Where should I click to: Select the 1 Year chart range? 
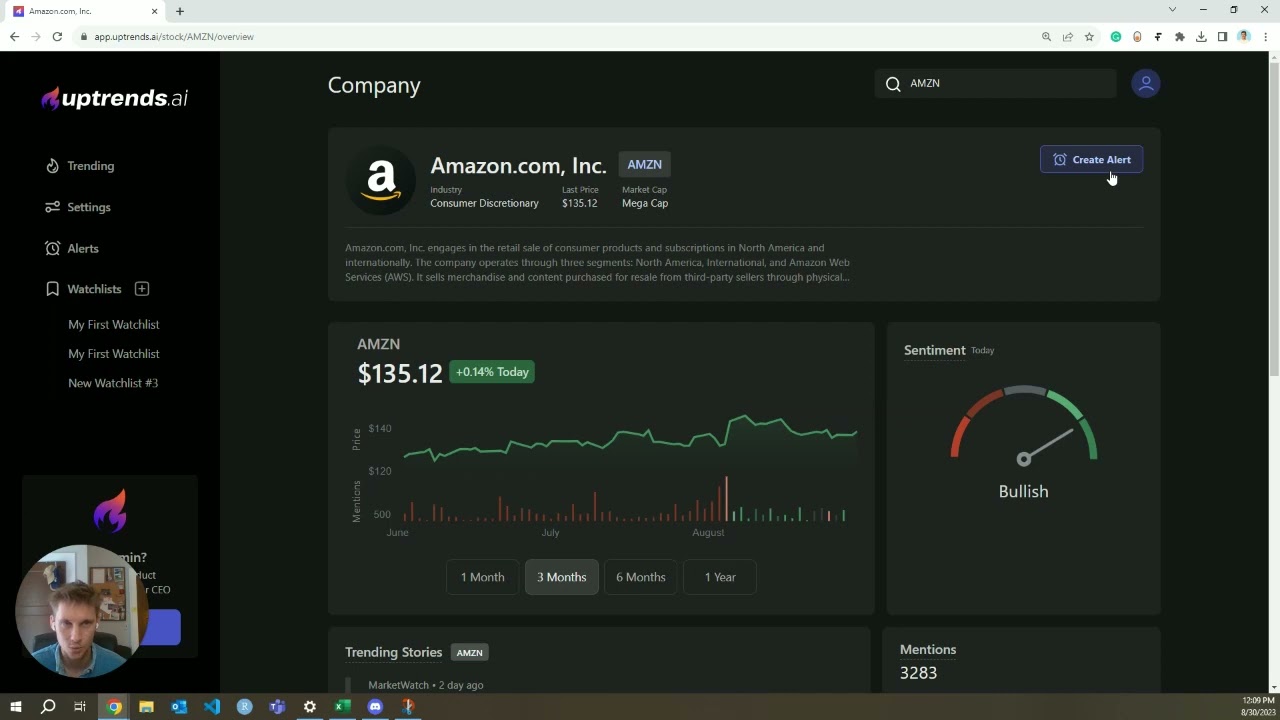(x=720, y=577)
